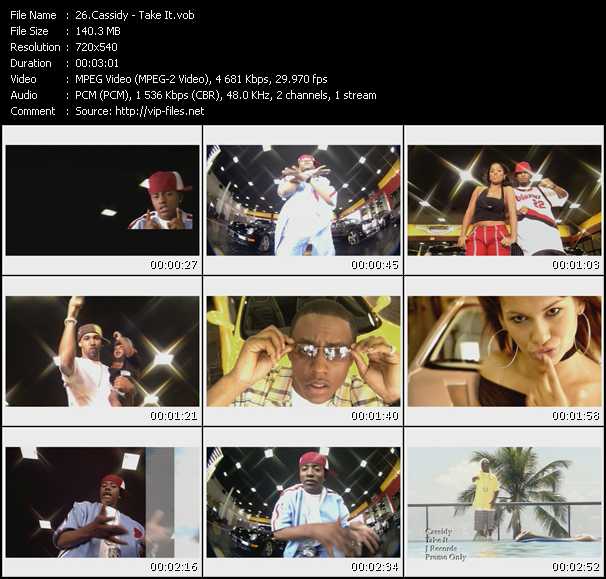The width and height of the screenshot is (606, 579).
Task: Select the thumbnail at 00:01:03
Action: [x=504, y=200]
